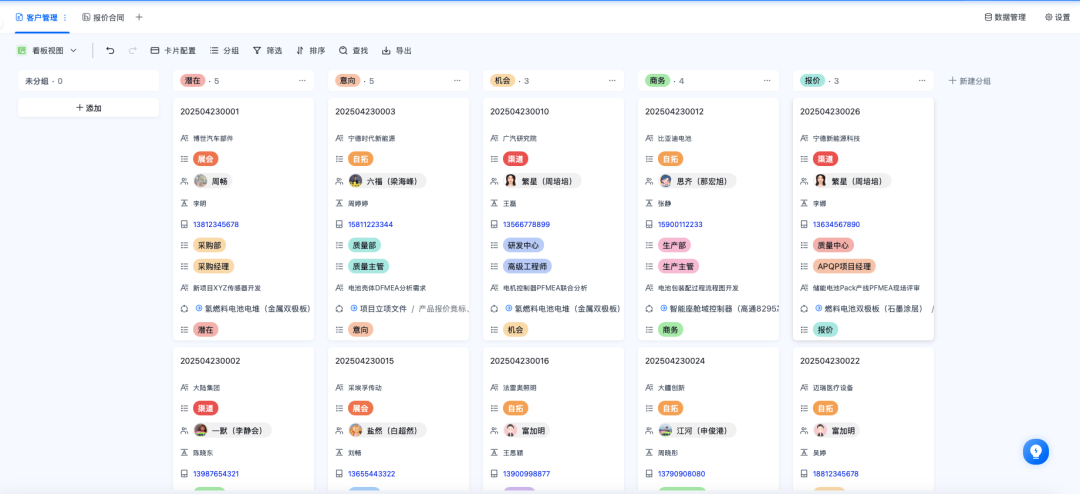Open card 202504230010
This screenshot has height=494, width=1080.
(519, 111)
